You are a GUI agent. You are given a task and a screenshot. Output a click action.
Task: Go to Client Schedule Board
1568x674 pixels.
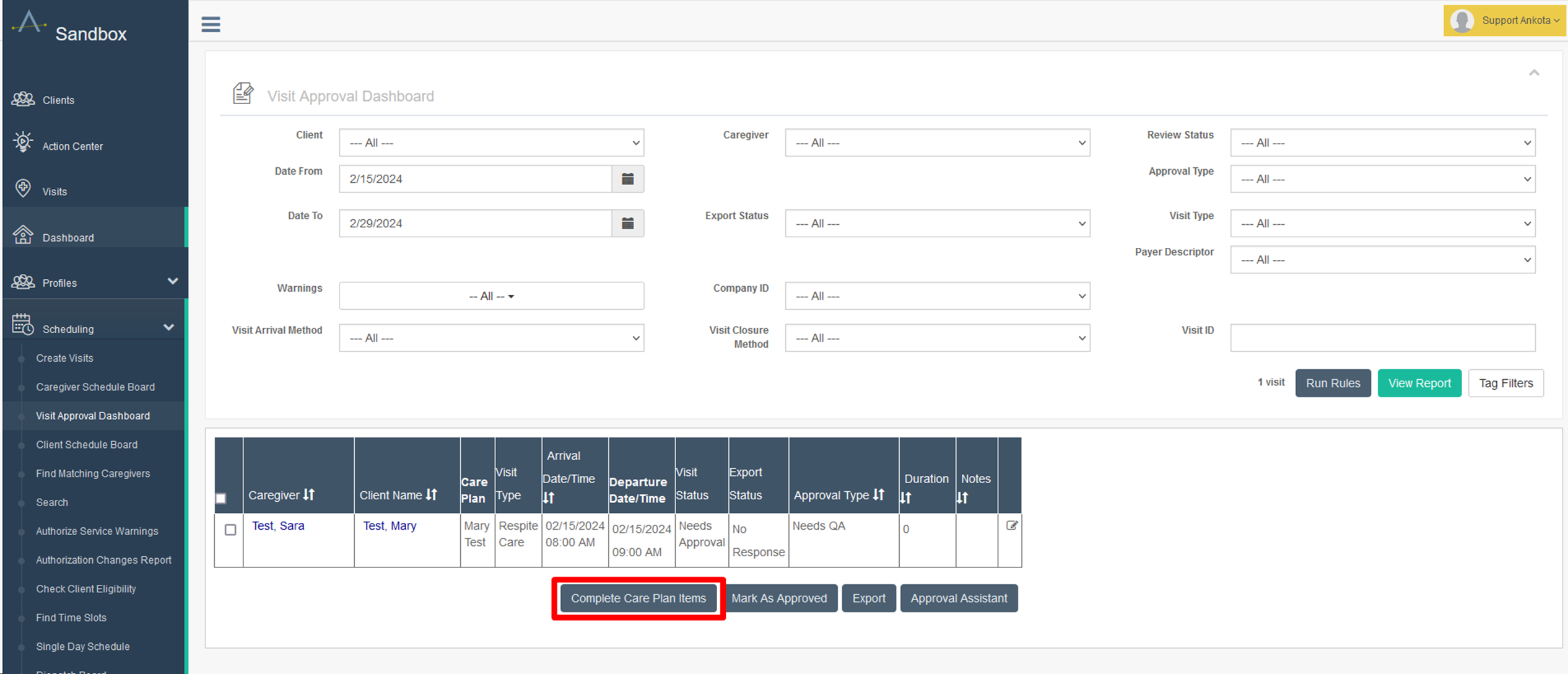[87, 445]
